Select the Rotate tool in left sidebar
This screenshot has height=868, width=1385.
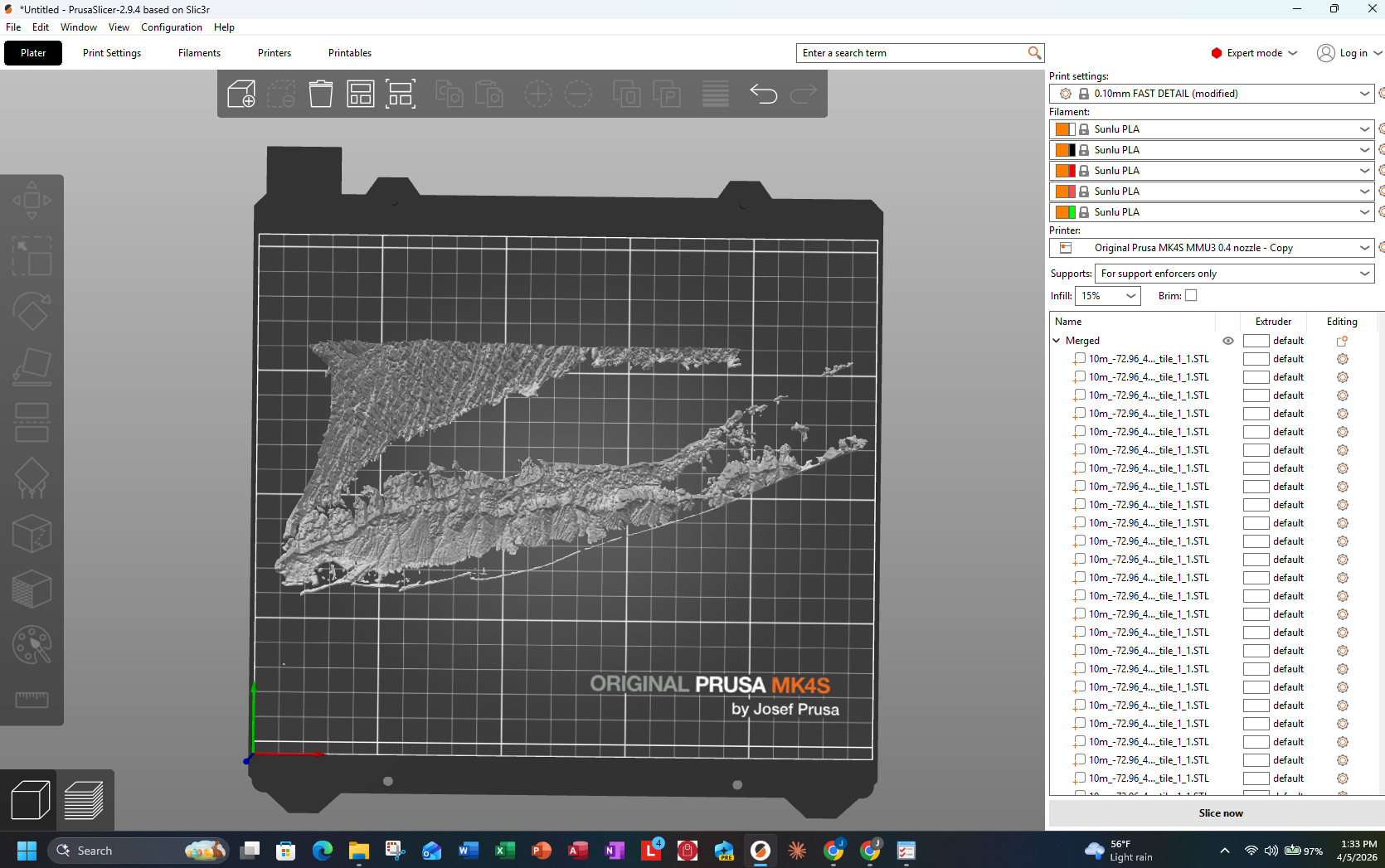click(32, 312)
